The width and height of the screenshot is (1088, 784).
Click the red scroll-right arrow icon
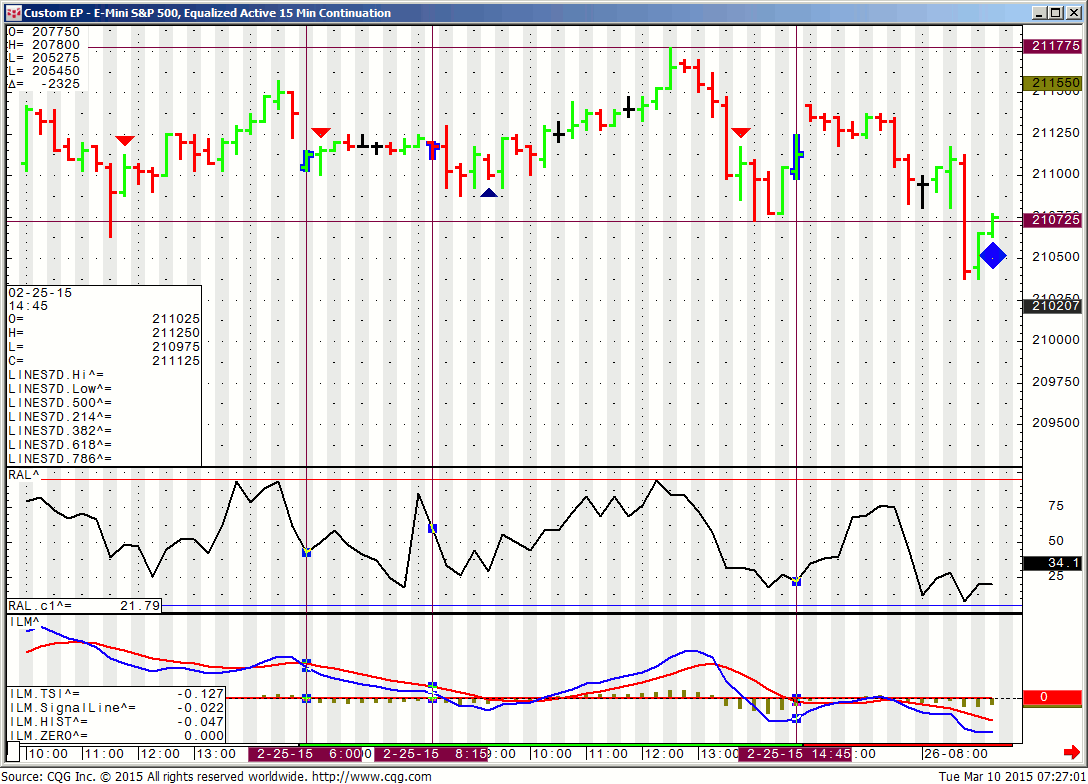coord(1071,752)
